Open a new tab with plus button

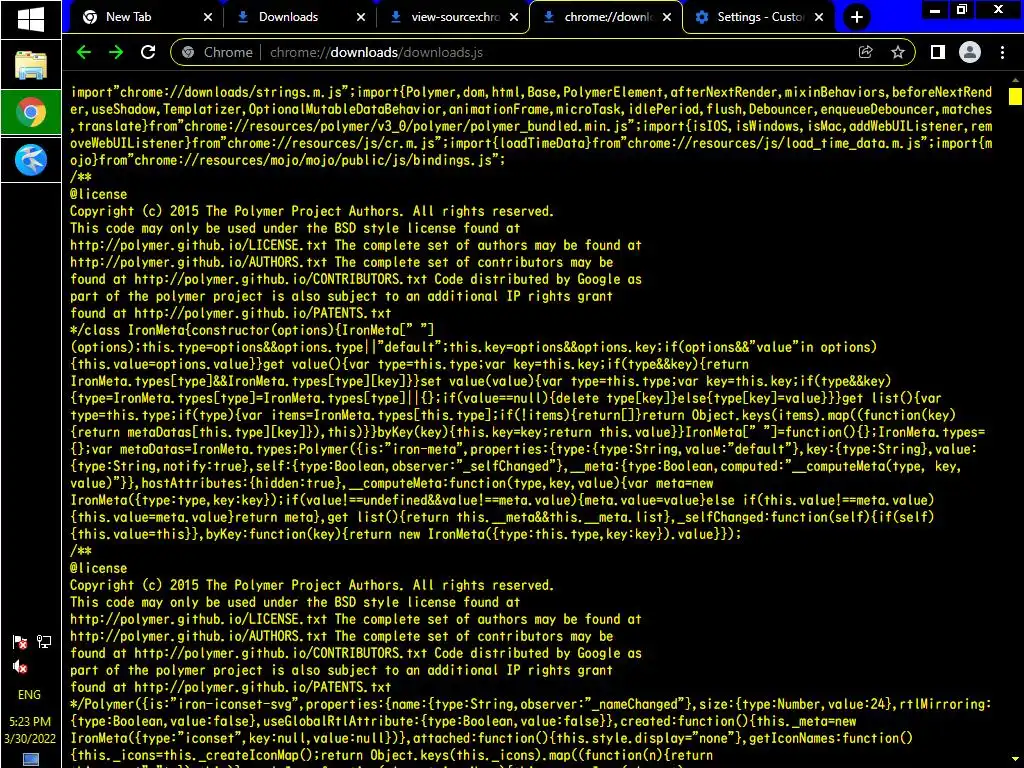857,17
